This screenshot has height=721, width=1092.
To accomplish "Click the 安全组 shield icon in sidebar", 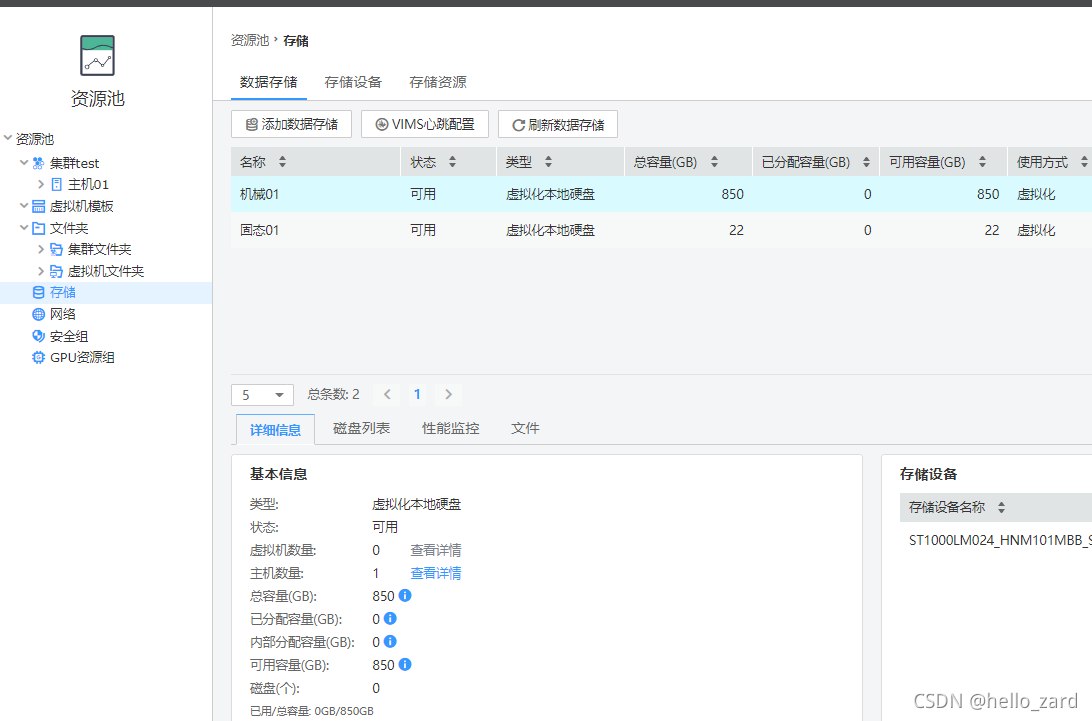I will (x=39, y=336).
